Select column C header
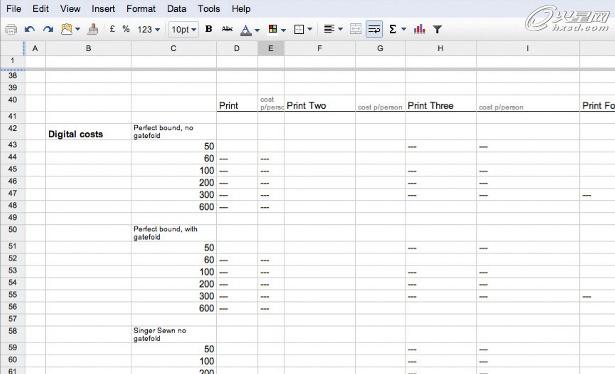The width and height of the screenshot is (615, 374). pyautogui.click(x=173, y=48)
